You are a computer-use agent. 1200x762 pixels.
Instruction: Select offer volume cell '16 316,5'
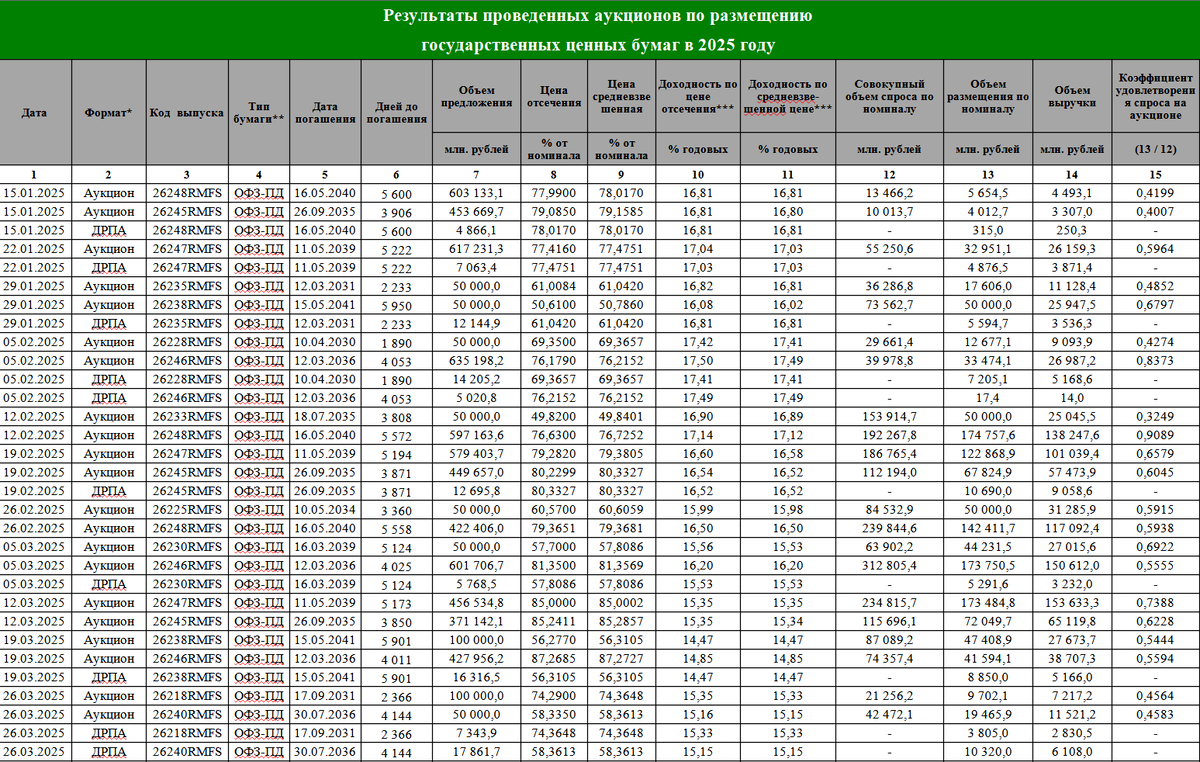pyautogui.click(x=476, y=677)
